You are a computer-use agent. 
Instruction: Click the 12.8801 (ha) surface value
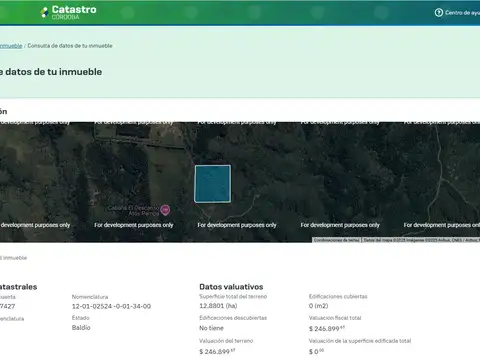(218, 306)
